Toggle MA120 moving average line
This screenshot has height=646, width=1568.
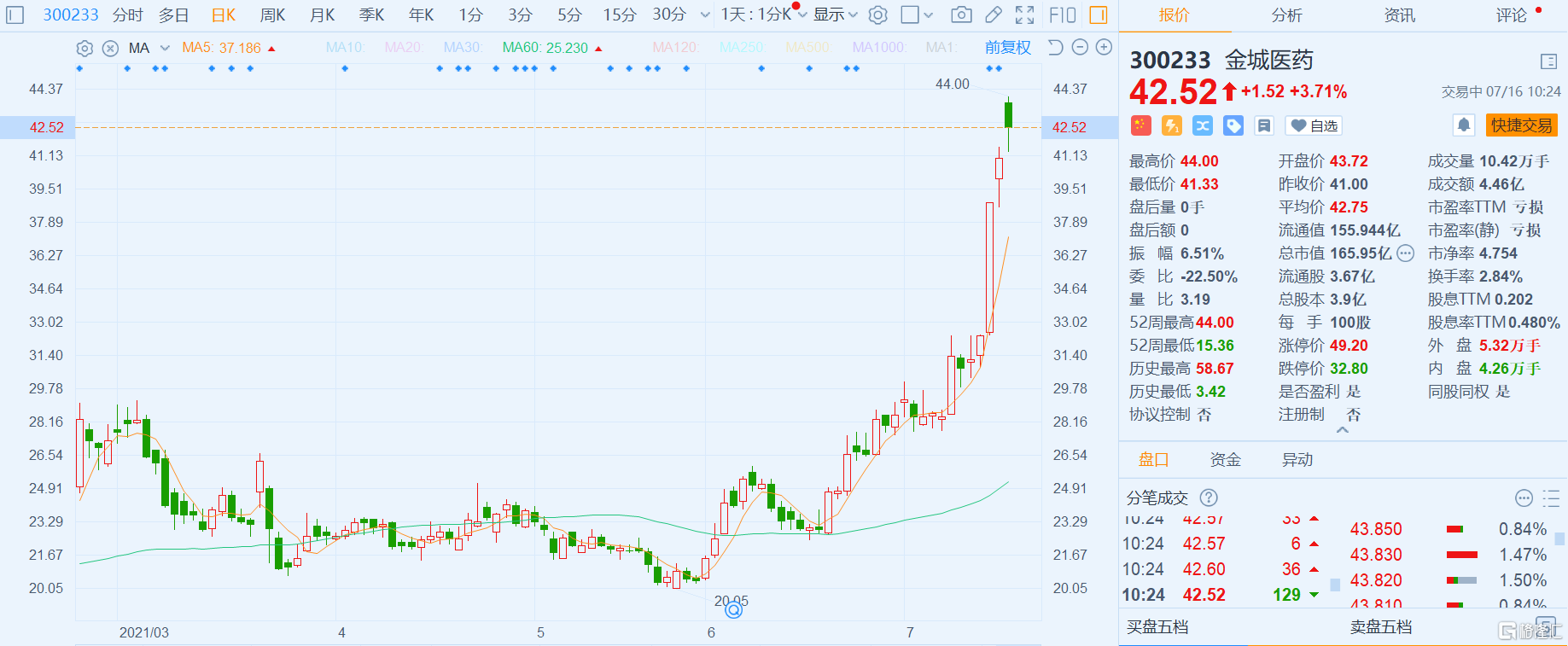tap(675, 48)
